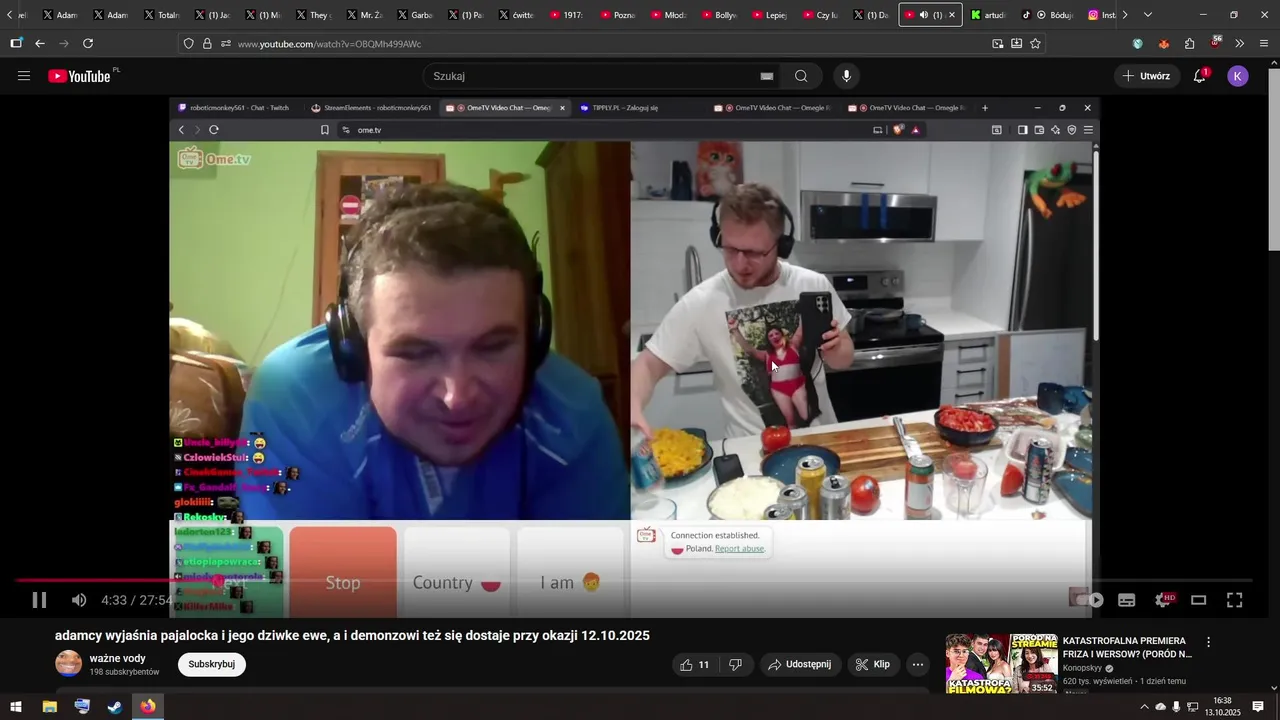Open site permissions icon in address bar
This screenshot has width=1280, height=720.
click(226, 44)
